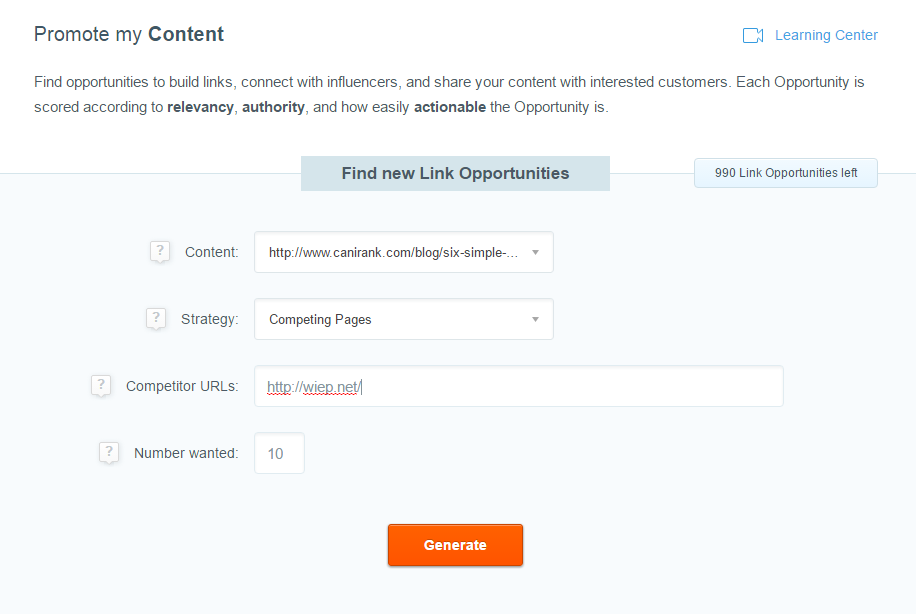Click the help icon near Number wanted
The height and width of the screenshot is (614, 916).
point(109,452)
